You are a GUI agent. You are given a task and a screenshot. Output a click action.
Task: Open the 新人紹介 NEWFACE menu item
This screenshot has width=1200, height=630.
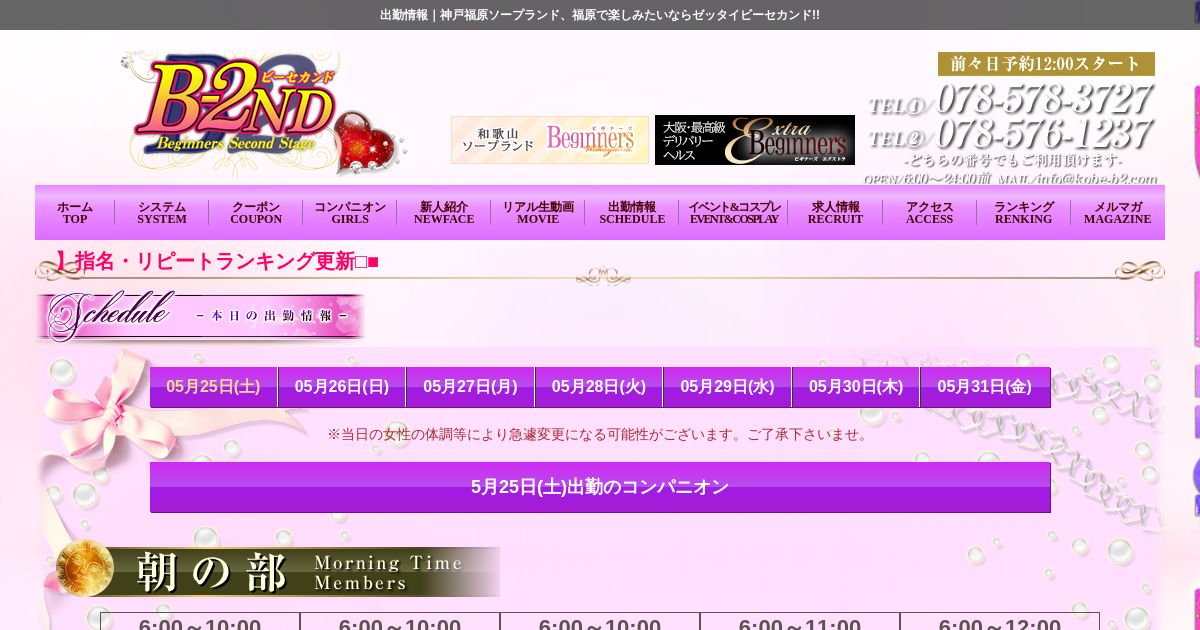coord(444,213)
